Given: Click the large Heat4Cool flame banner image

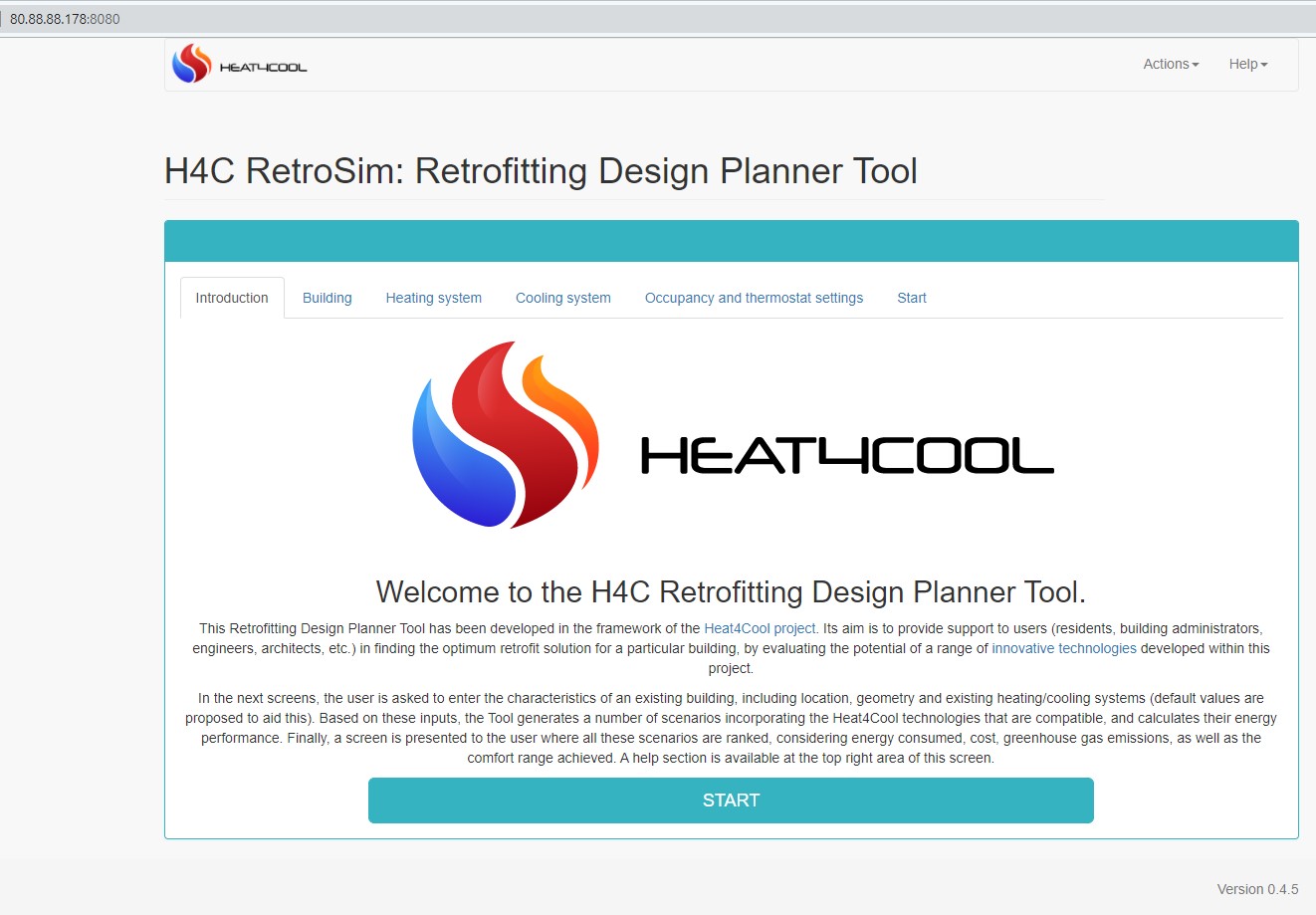Looking at the screenshot, I should (x=732, y=436).
